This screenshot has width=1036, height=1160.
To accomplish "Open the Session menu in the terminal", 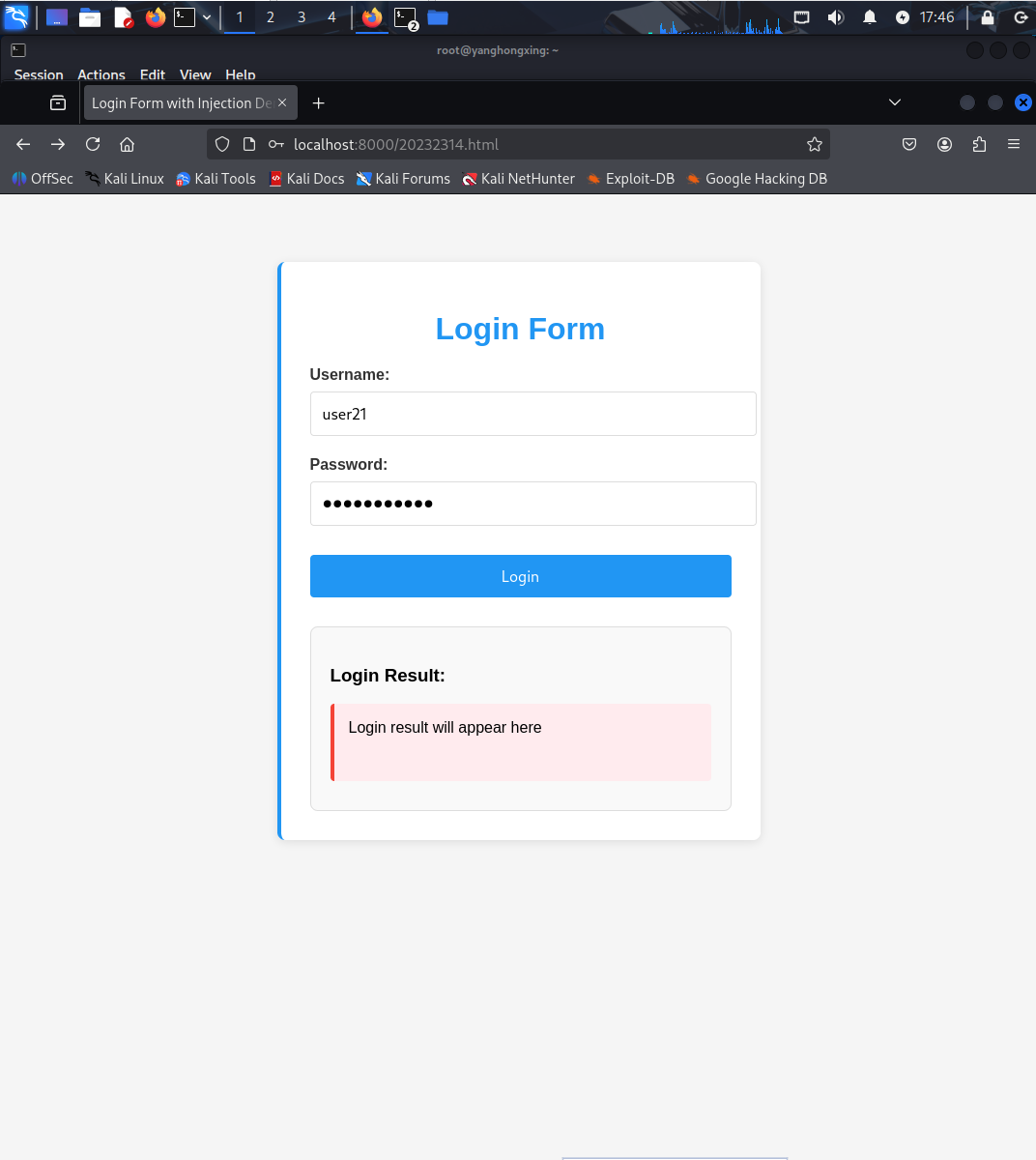I will pos(39,74).
